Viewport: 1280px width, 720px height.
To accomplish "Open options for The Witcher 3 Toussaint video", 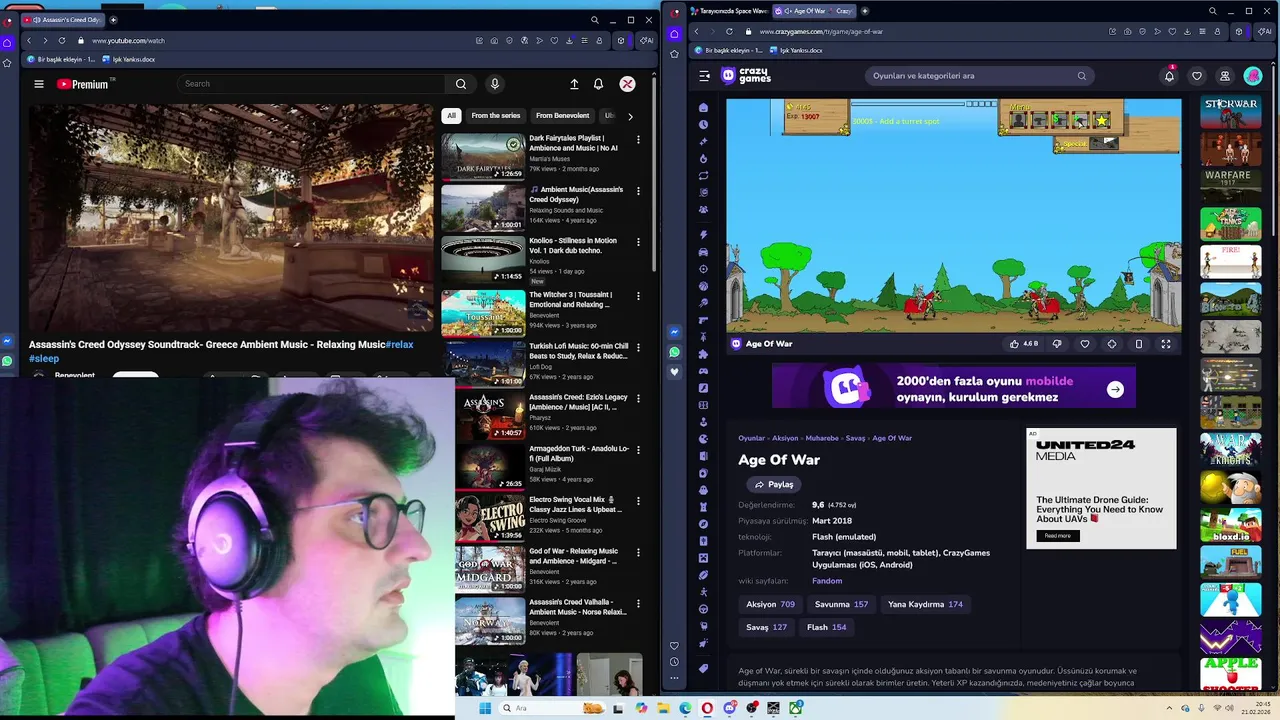I will point(638,296).
